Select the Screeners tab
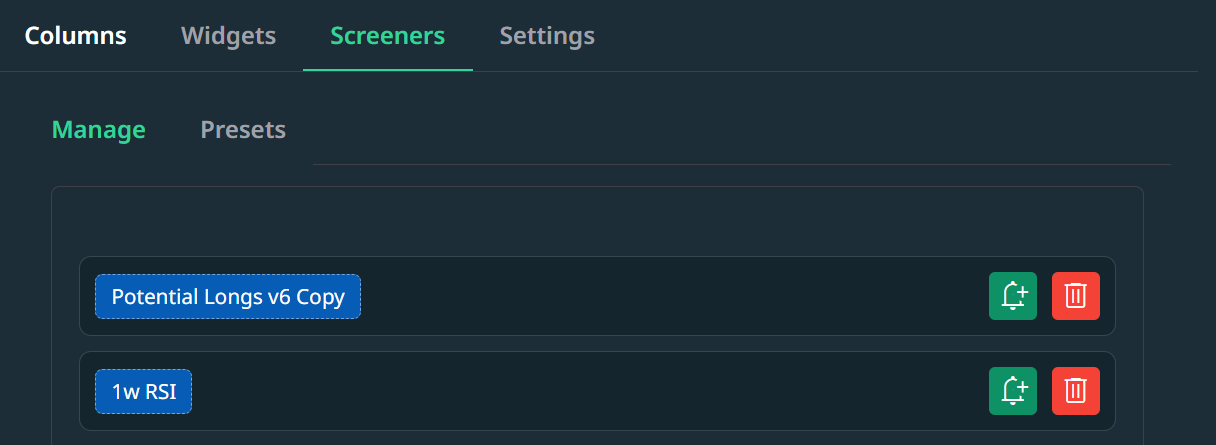 click(x=388, y=36)
